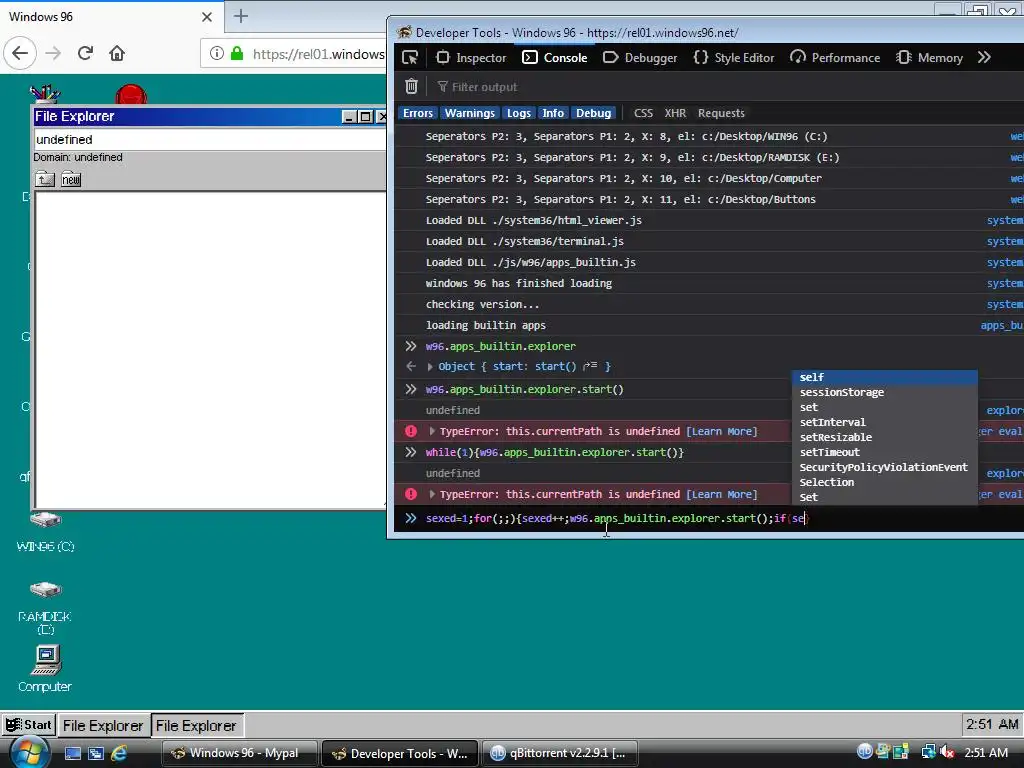
Task: Toggle the Logs filter
Action: pyautogui.click(x=519, y=113)
